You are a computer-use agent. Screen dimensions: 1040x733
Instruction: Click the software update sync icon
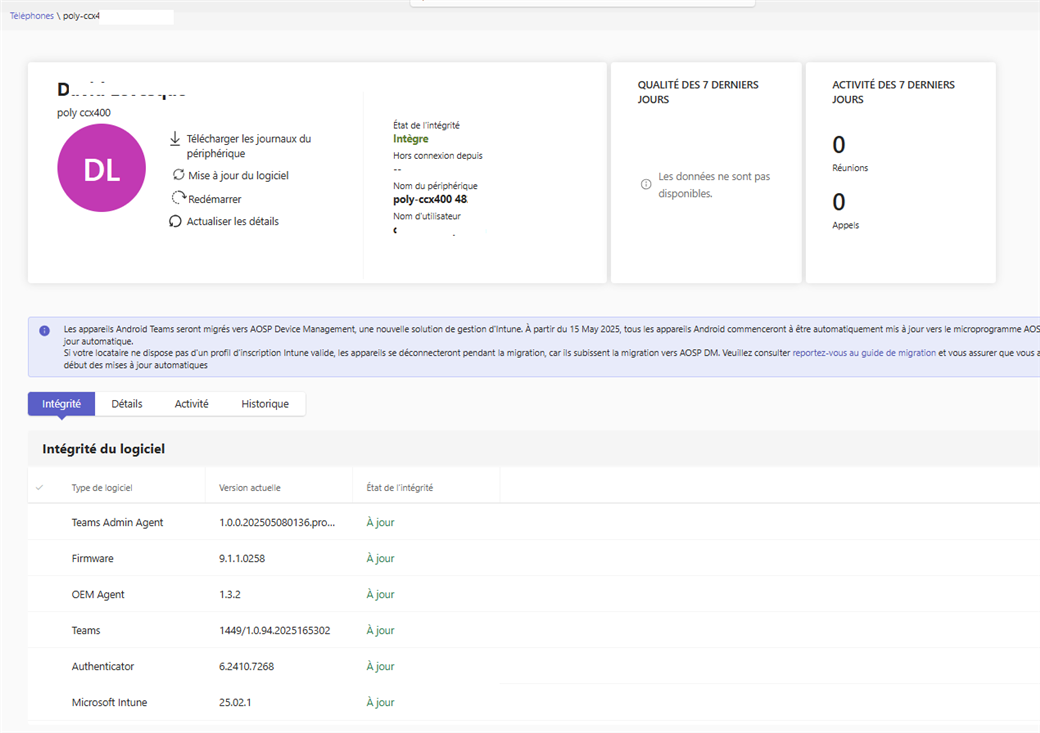pyautogui.click(x=178, y=174)
